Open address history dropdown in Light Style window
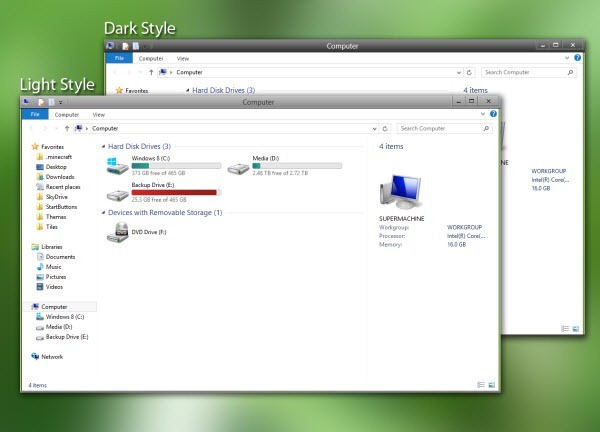Image resolution: width=600 pixels, height=432 pixels. click(x=375, y=129)
